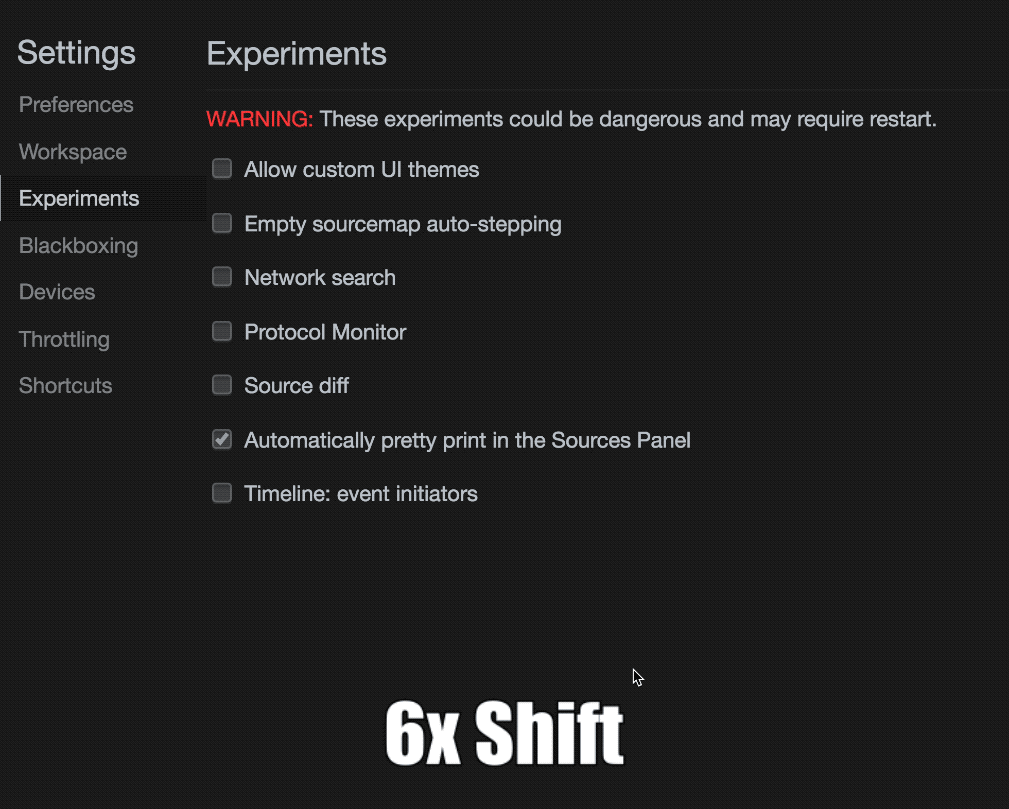Open the Shortcuts settings tab

66,386
